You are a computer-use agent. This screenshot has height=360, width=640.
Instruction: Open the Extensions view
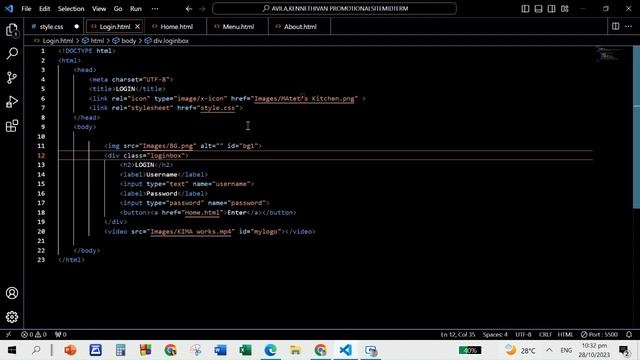(x=12, y=126)
